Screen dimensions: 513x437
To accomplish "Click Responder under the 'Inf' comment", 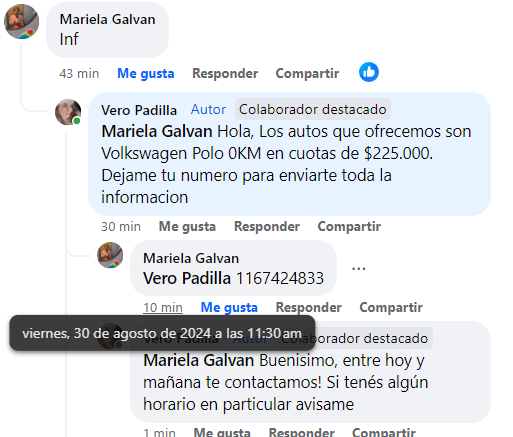I will tap(225, 73).
